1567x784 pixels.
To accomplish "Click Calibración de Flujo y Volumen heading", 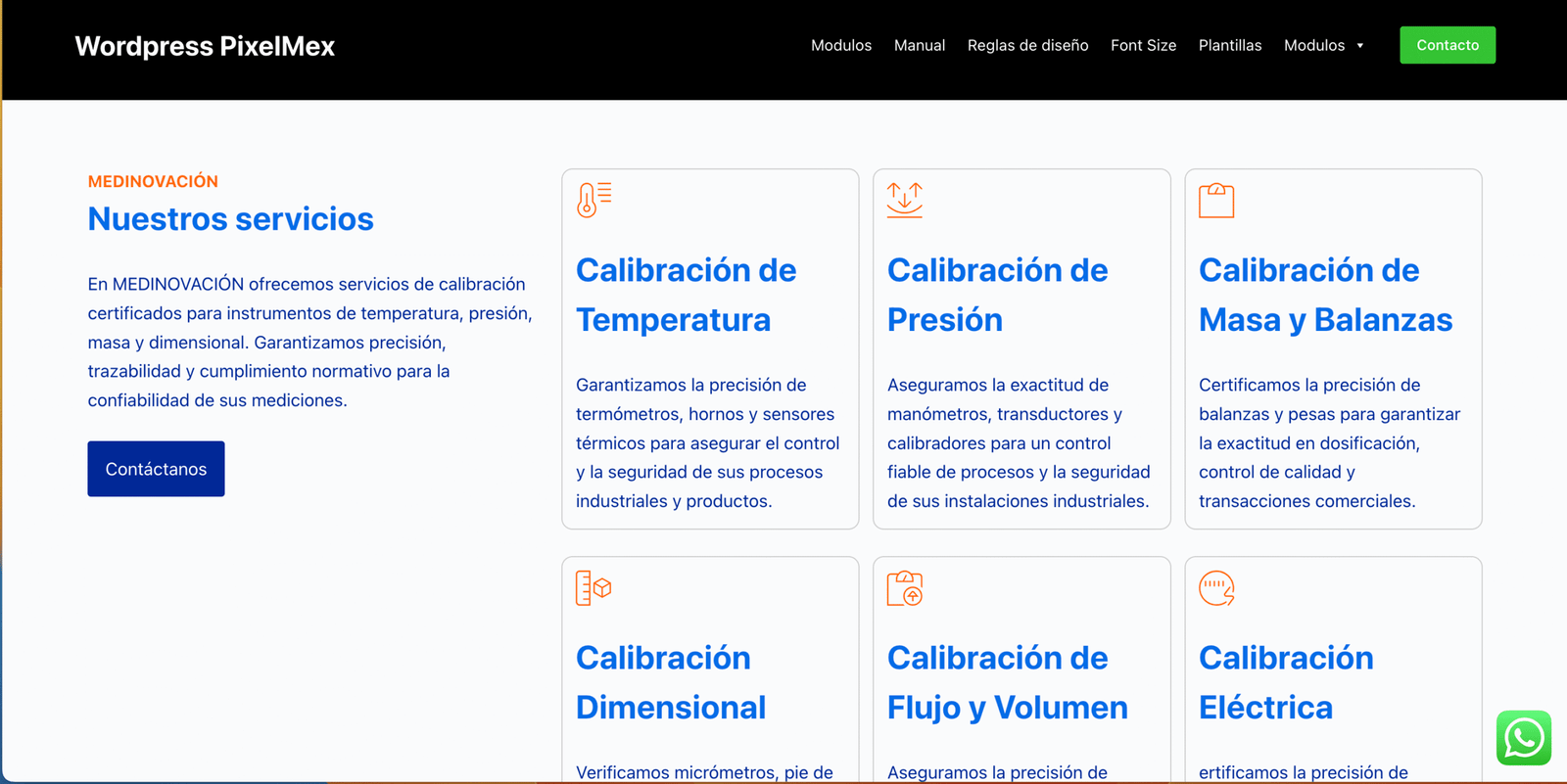I will click(1007, 682).
